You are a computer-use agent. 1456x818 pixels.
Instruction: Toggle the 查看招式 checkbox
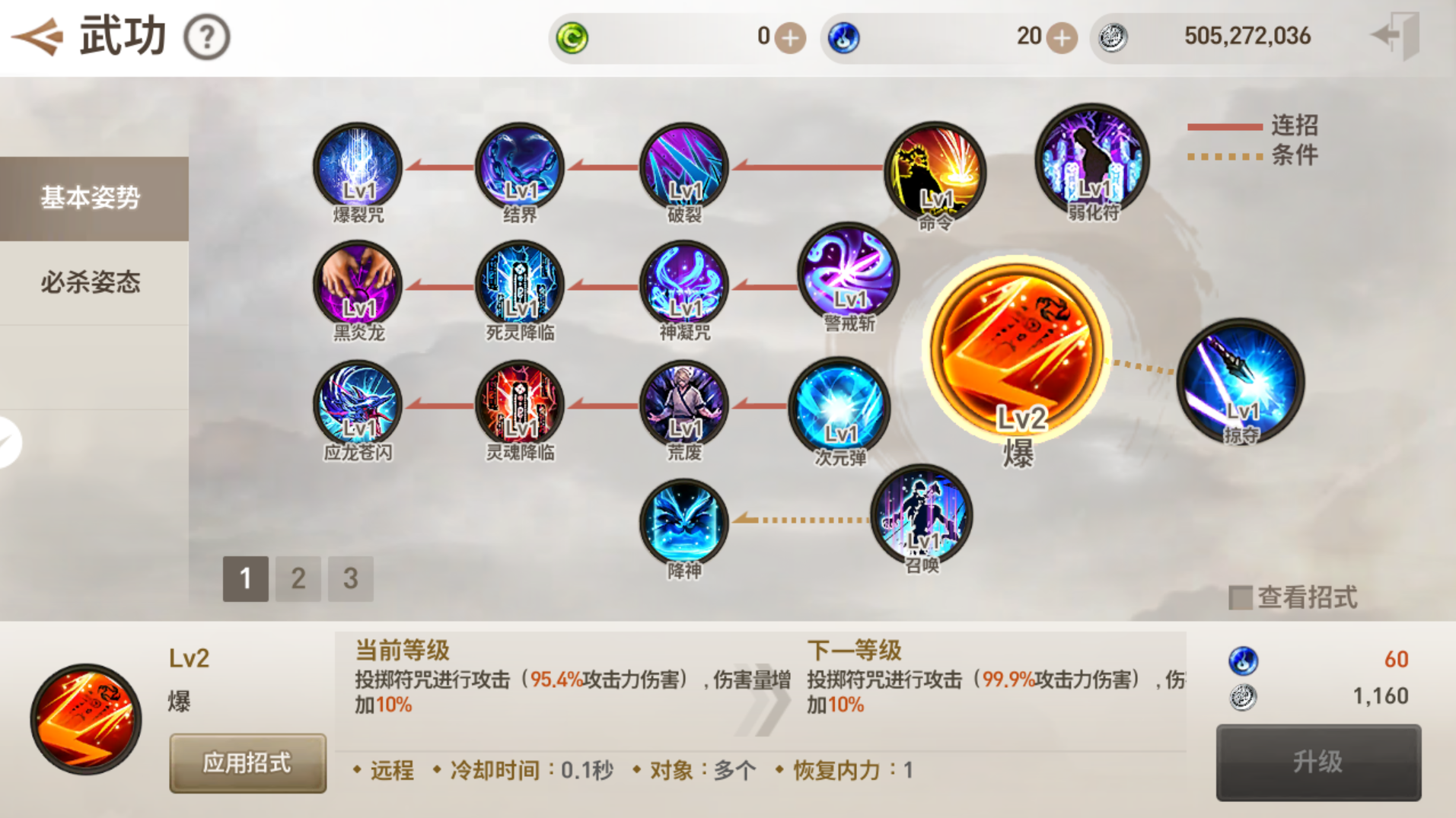1240,597
